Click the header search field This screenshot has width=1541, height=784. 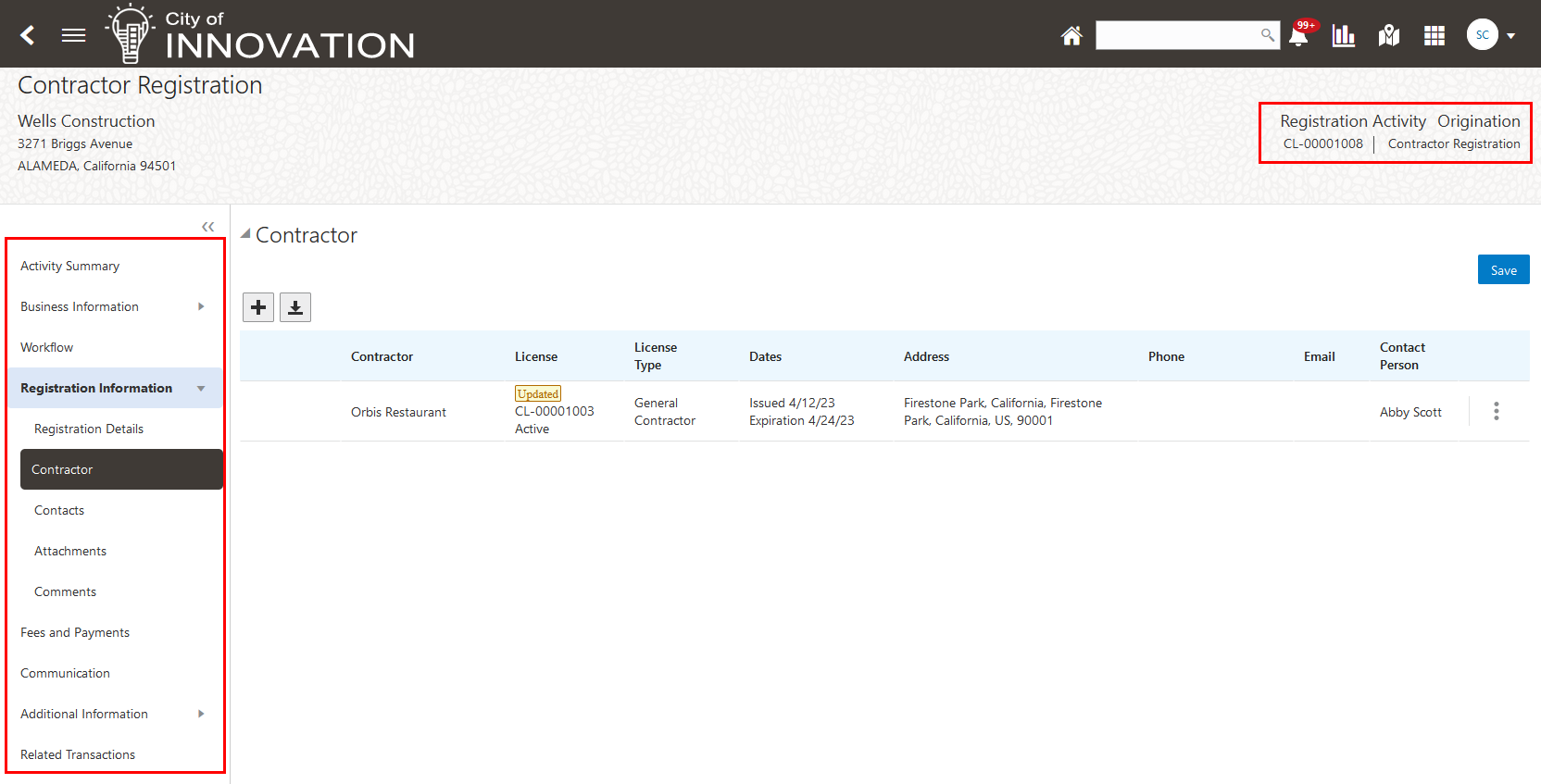1176,35
